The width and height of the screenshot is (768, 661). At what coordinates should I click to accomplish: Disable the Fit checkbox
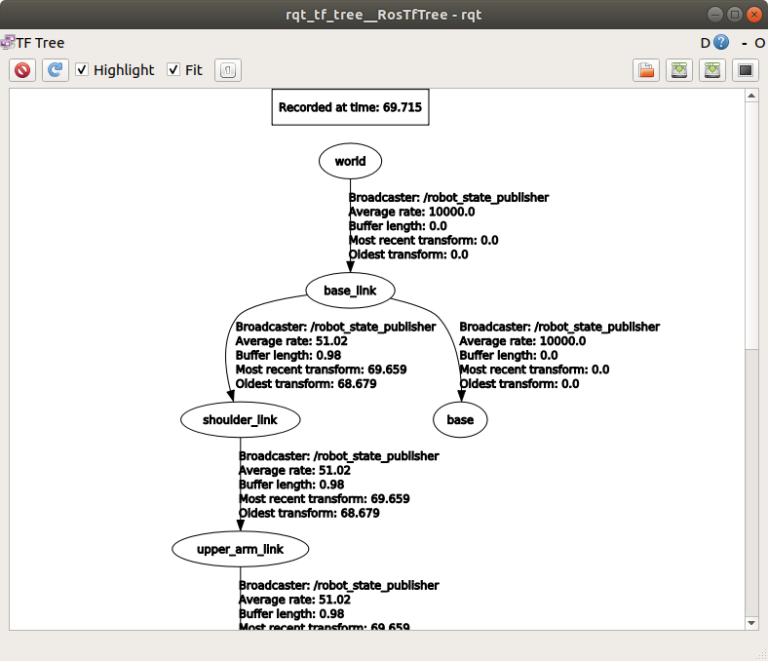[x=174, y=70]
